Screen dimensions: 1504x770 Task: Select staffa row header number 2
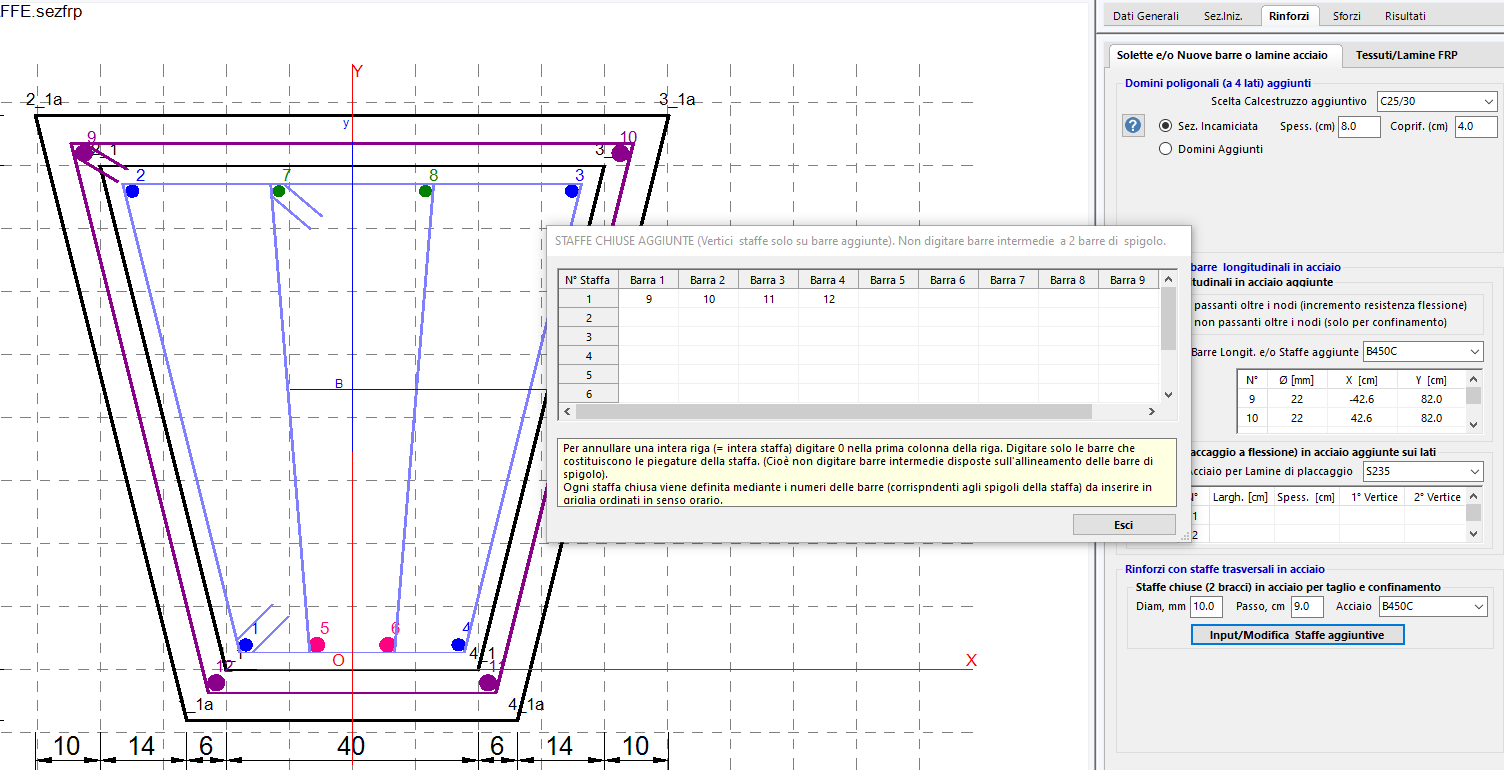[x=588, y=318]
